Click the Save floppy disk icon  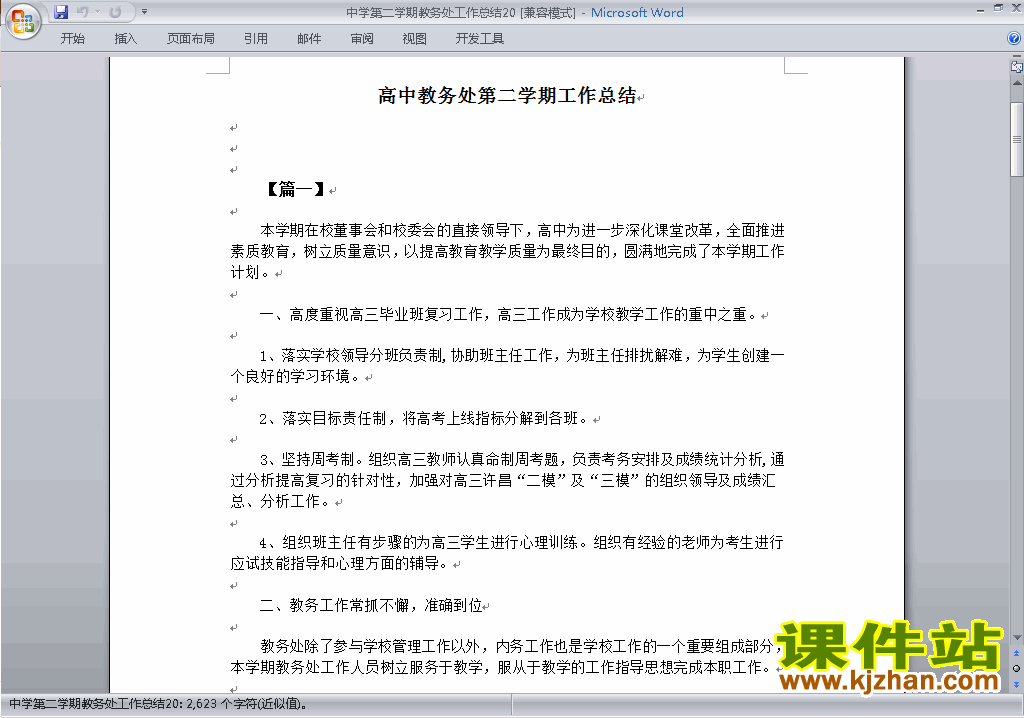61,12
